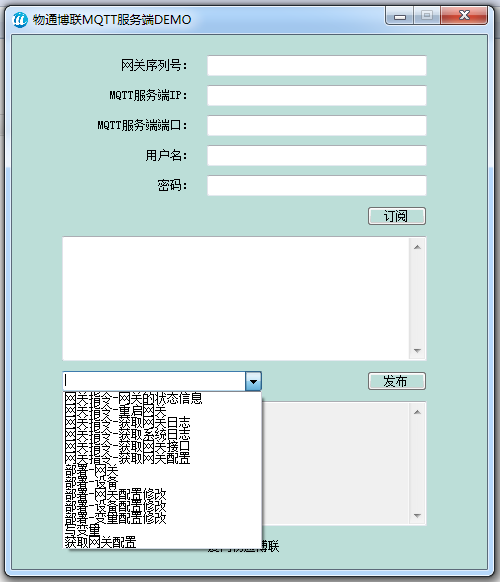Click the 用户名 input field

(x=317, y=156)
